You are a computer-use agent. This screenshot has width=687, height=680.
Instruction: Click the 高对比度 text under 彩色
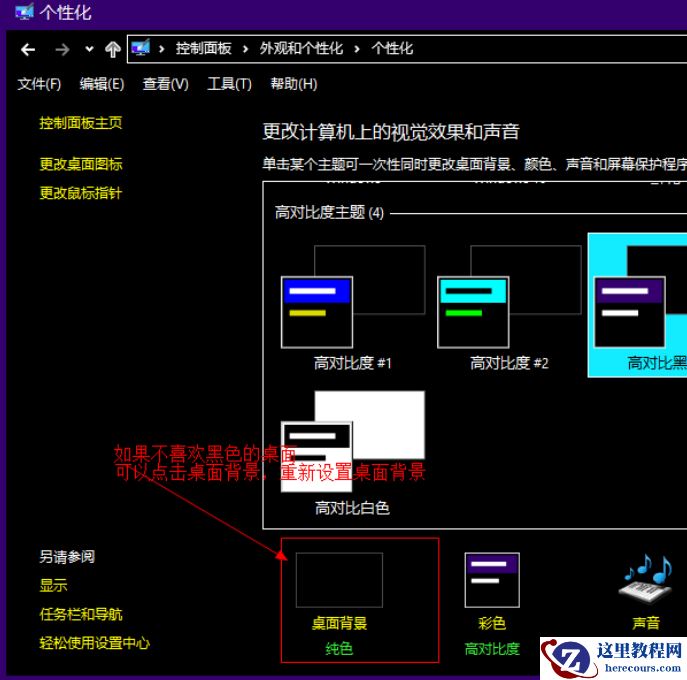pyautogui.click(x=492, y=649)
